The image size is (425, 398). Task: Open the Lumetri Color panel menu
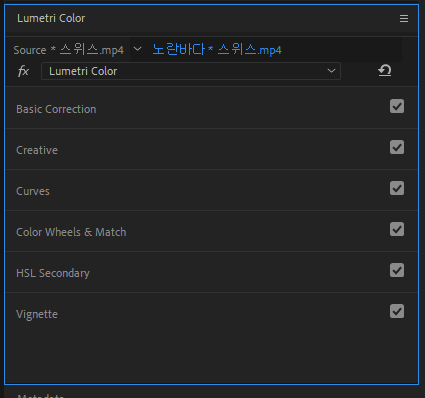[404, 19]
